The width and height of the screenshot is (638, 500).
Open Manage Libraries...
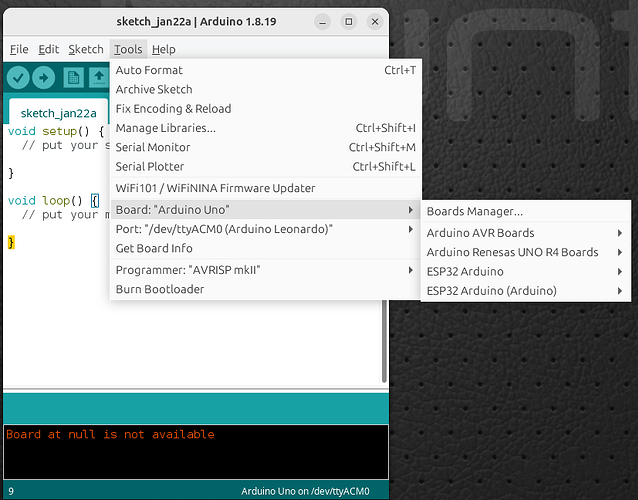265,128
